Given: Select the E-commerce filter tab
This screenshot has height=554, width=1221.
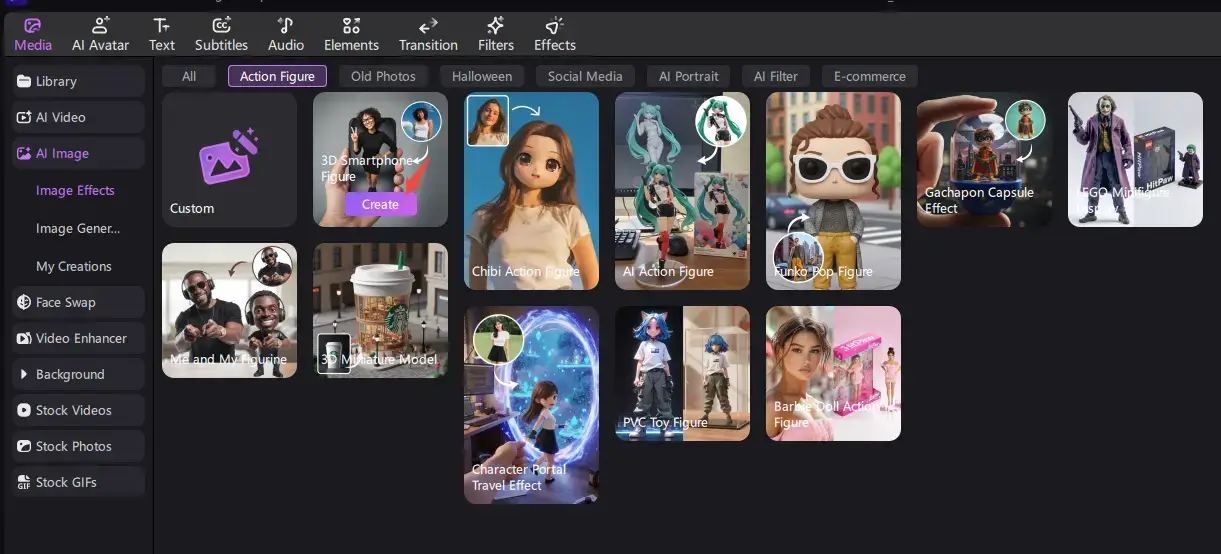Looking at the screenshot, I should coord(869,76).
